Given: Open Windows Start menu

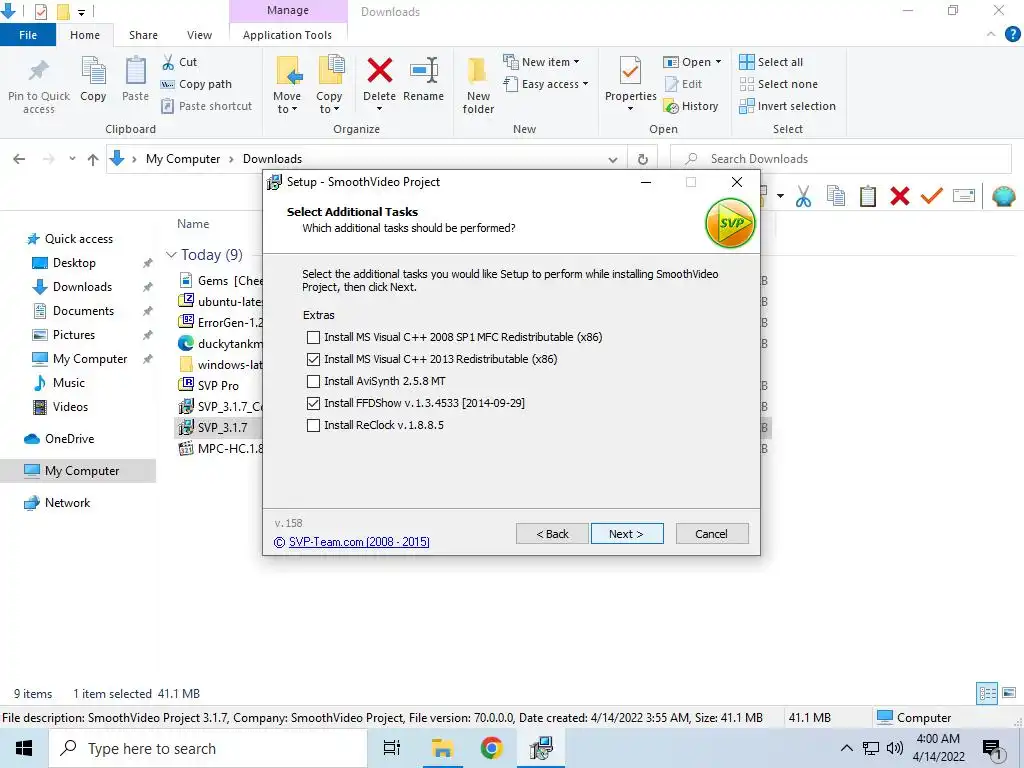Looking at the screenshot, I should (x=24, y=748).
